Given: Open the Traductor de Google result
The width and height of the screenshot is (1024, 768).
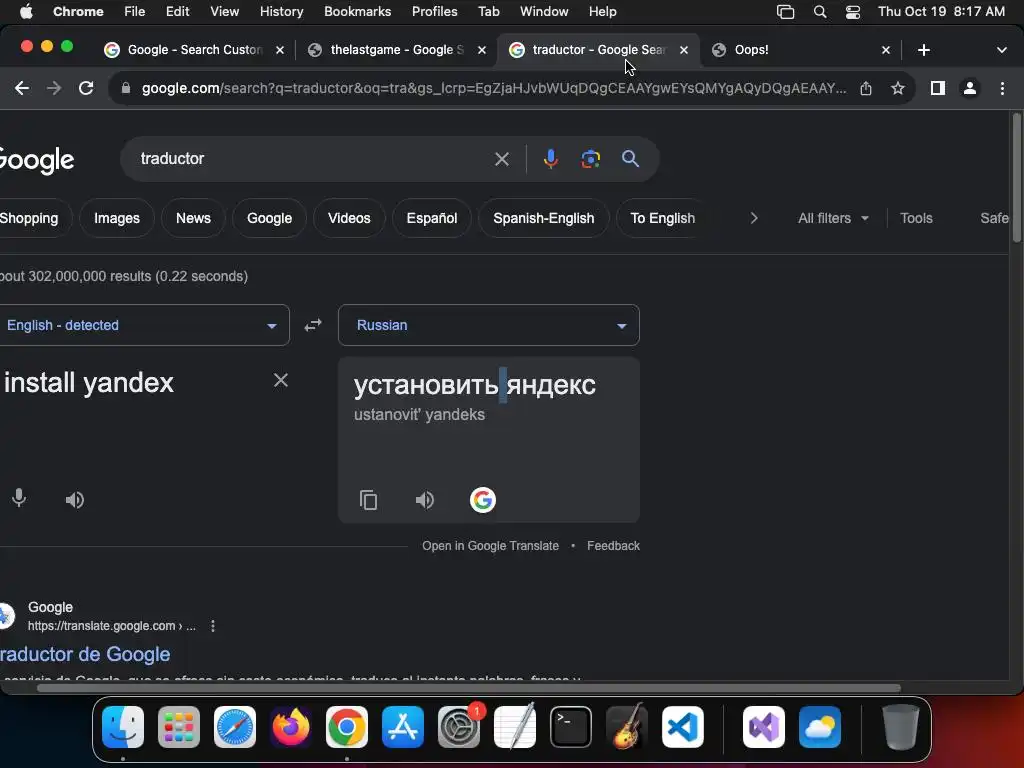Looking at the screenshot, I should point(85,654).
